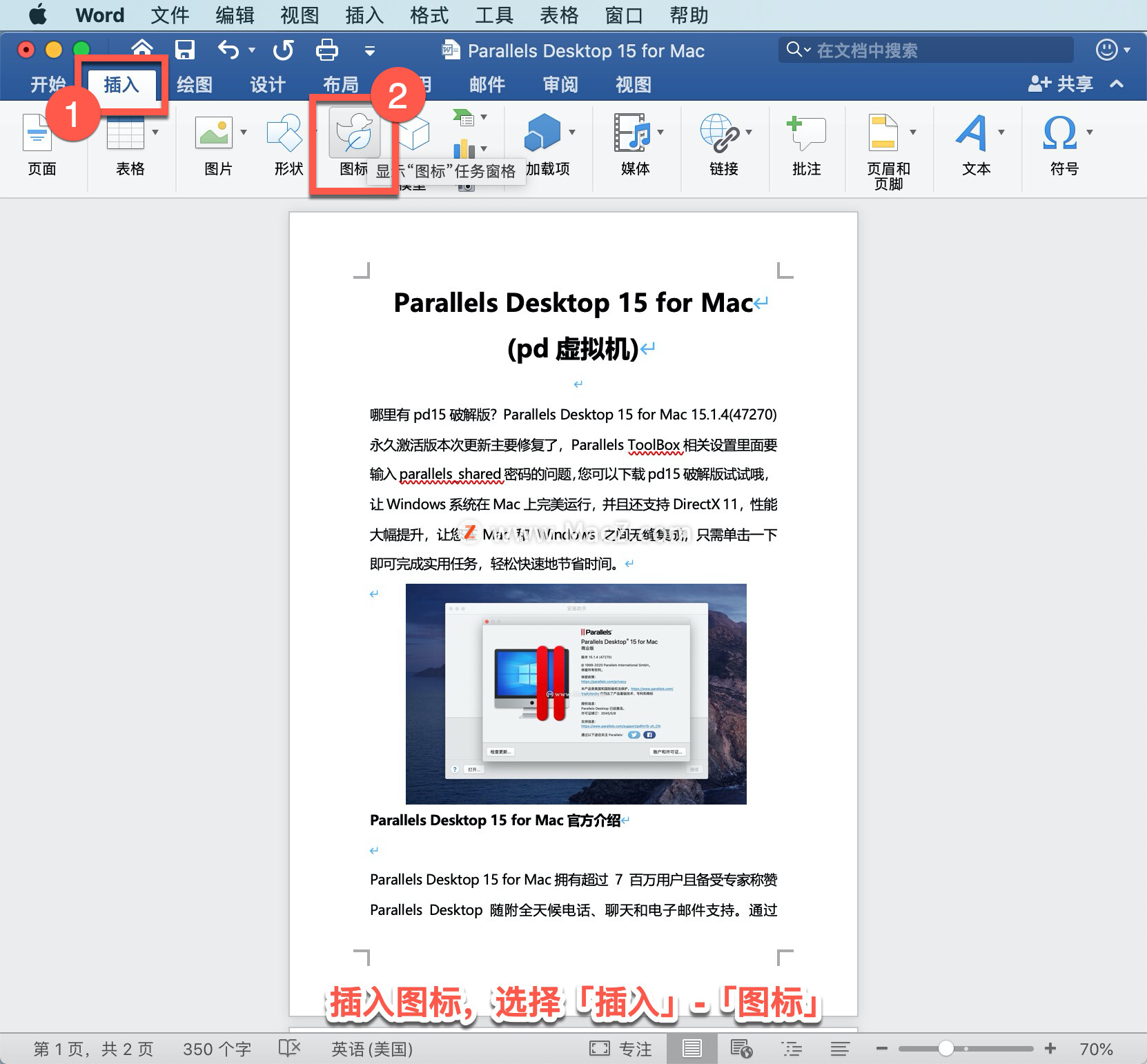
Task: Click the 媒体 media icon
Action: click(632, 132)
